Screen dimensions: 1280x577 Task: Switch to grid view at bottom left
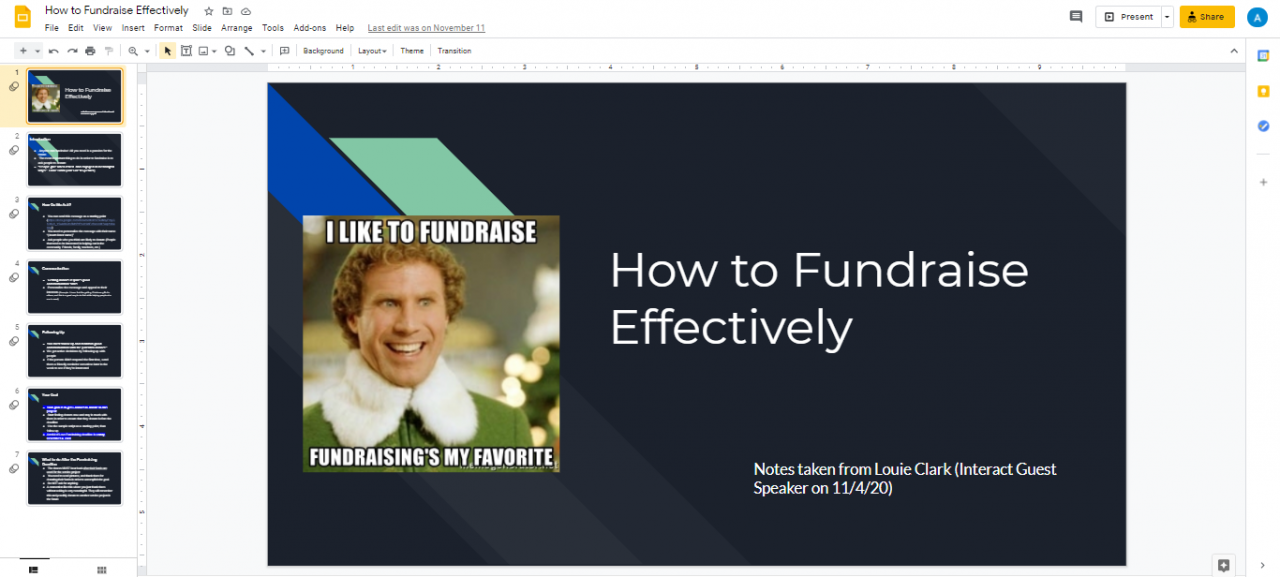coord(101,569)
